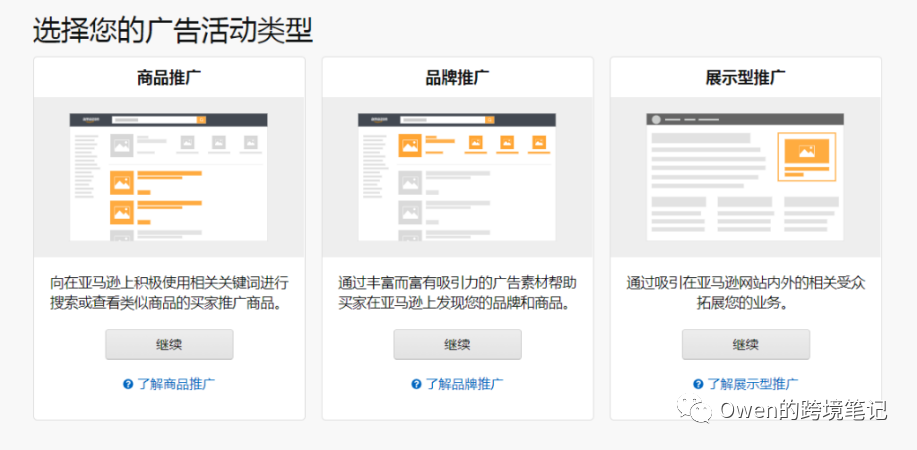Click 继续 under 品牌推广
Screen dimensions: 917x450
(457, 344)
